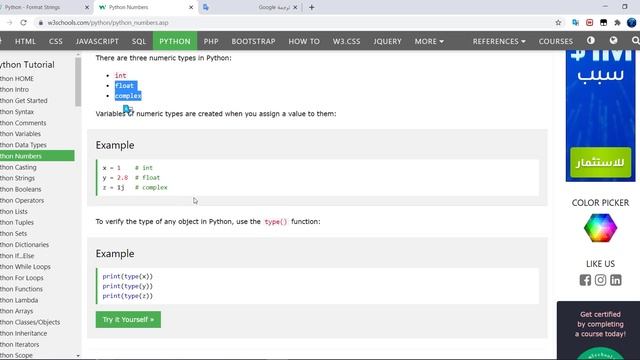Open the JAVASCRIPT tutorial in navbar
Screen dimensions: 640x360
coord(97,41)
